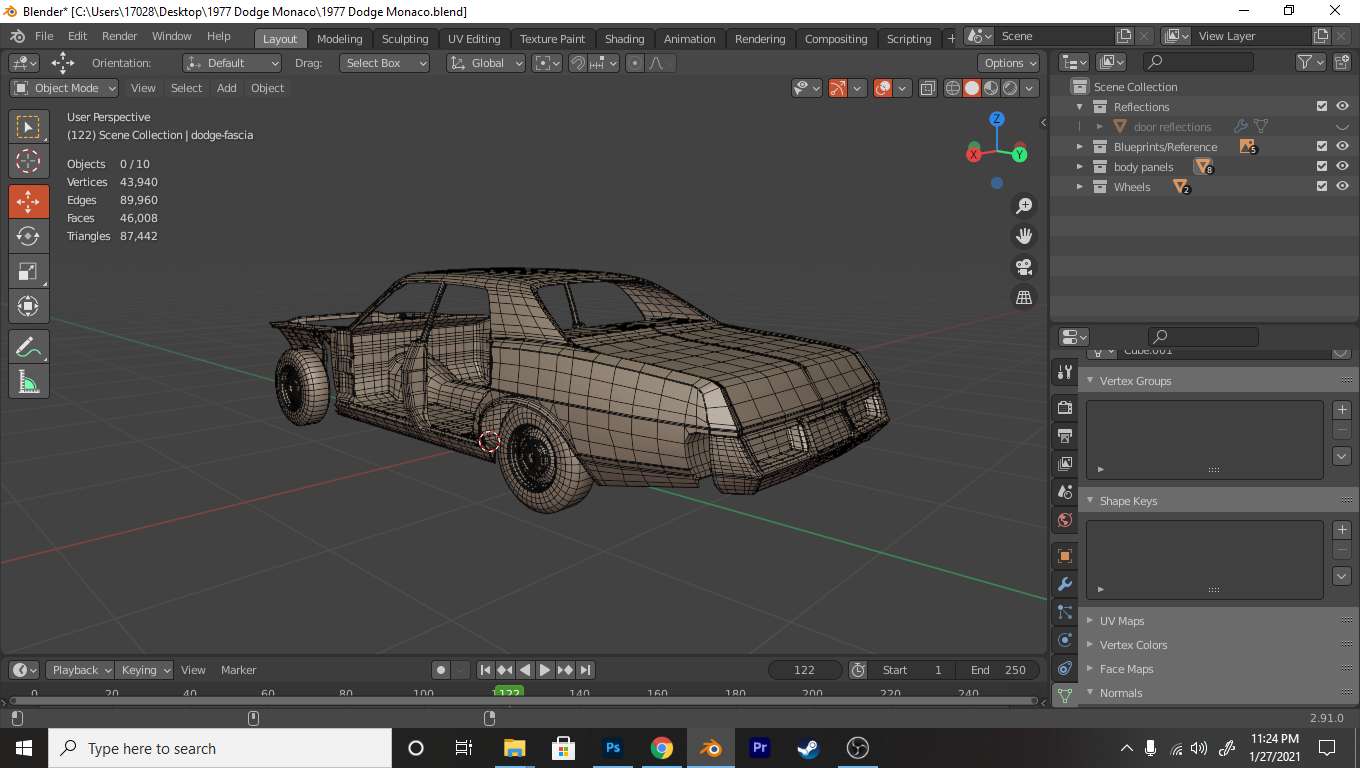Open the Object Data properties tab
Screen dimensions: 1360x768
1065,695
